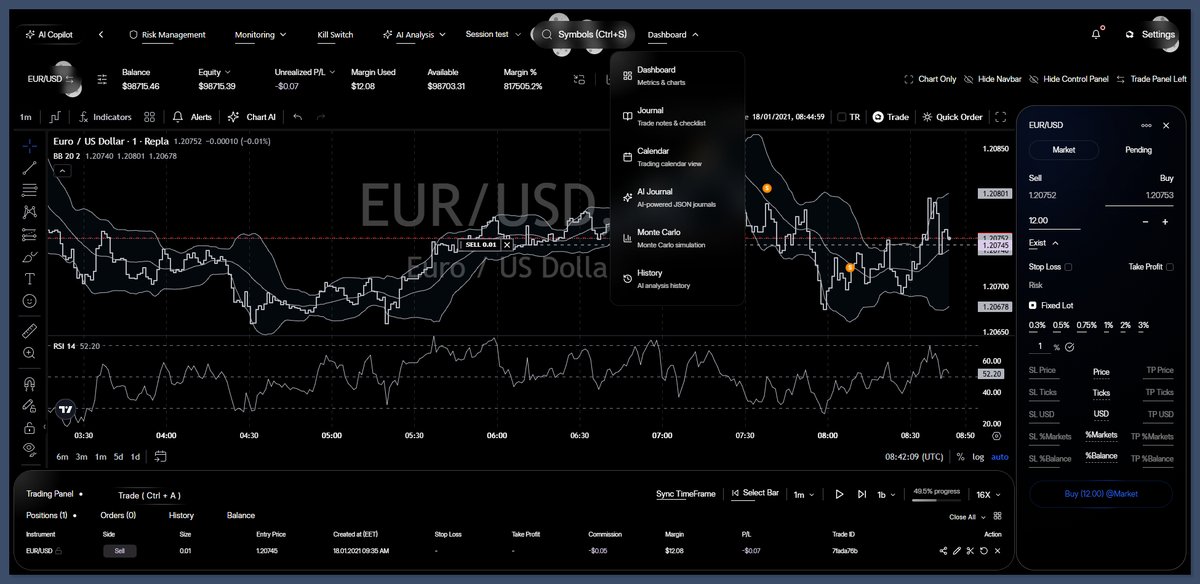Select the trend line drawing tool
1200x584 pixels.
coord(30,168)
